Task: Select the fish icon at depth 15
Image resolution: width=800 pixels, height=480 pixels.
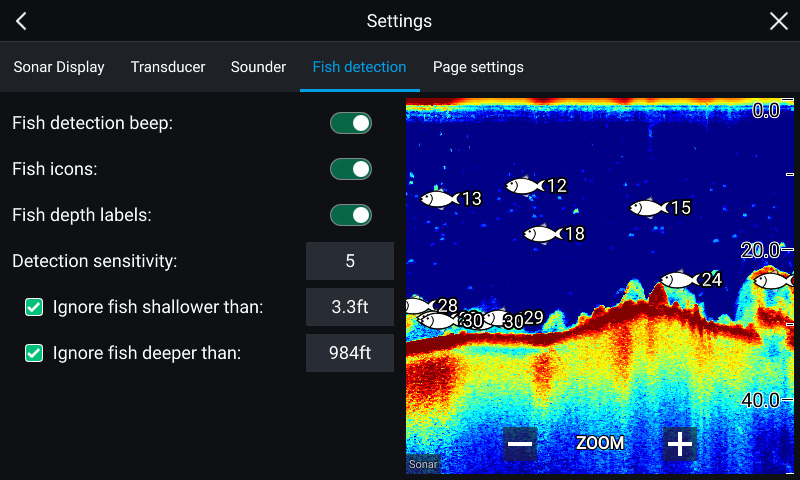Action: [648, 208]
